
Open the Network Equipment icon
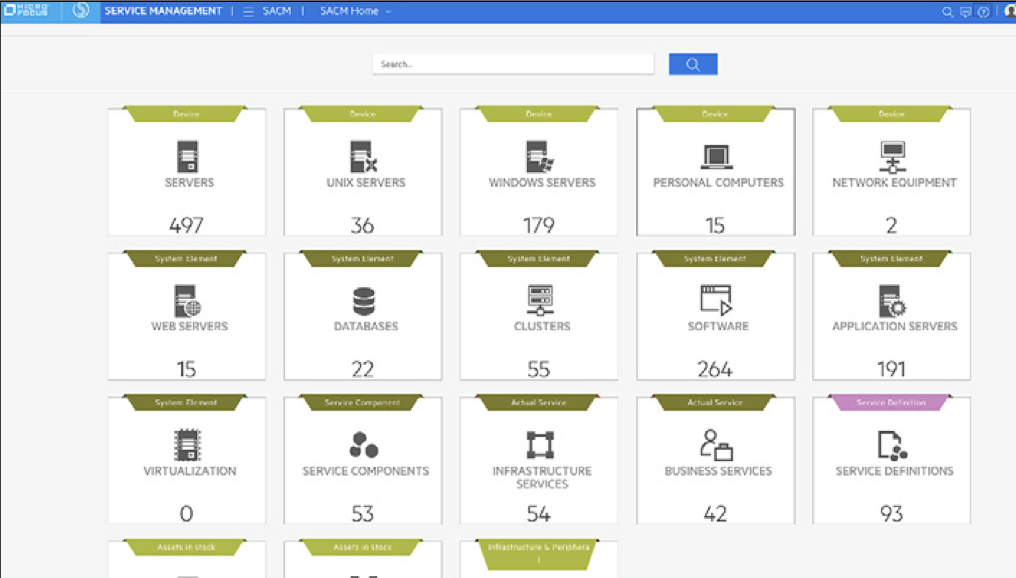892,157
